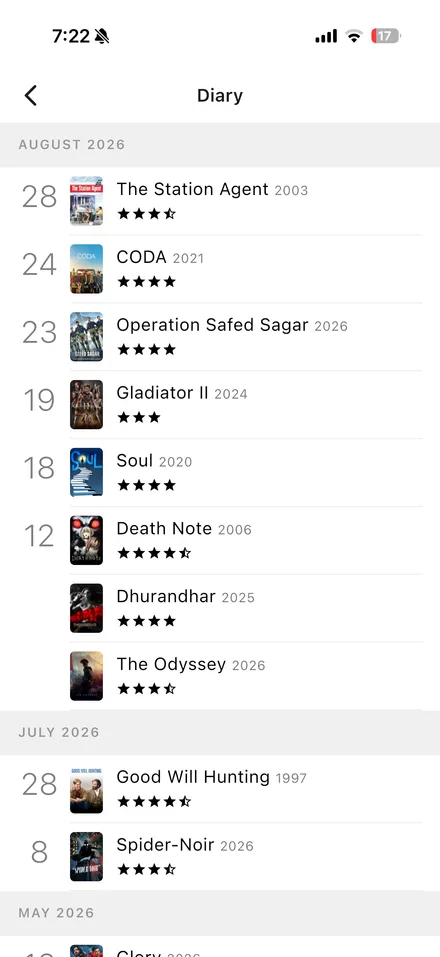Tap the Soul movie poster

(86, 472)
